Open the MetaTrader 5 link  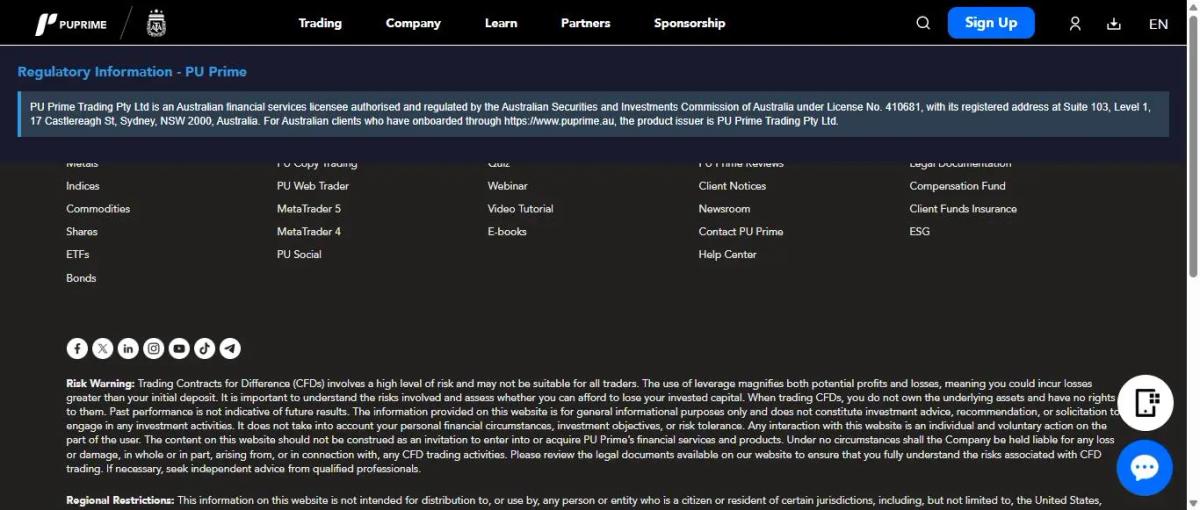click(309, 209)
